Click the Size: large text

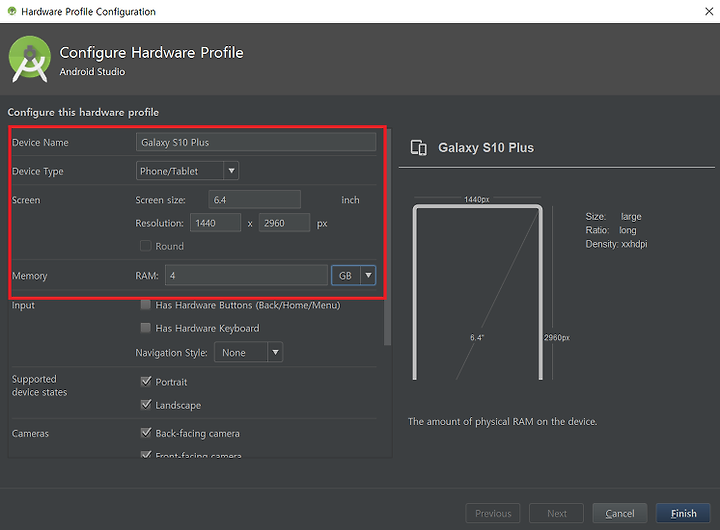pyautogui.click(x=613, y=216)
